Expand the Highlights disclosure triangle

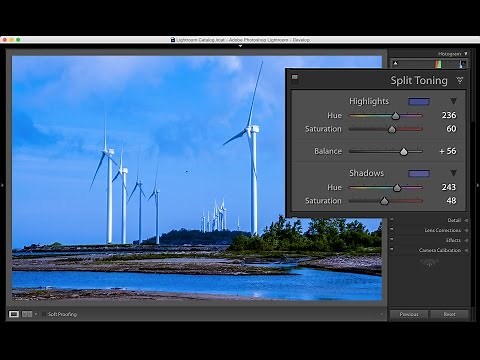click(x=453, y=101)
